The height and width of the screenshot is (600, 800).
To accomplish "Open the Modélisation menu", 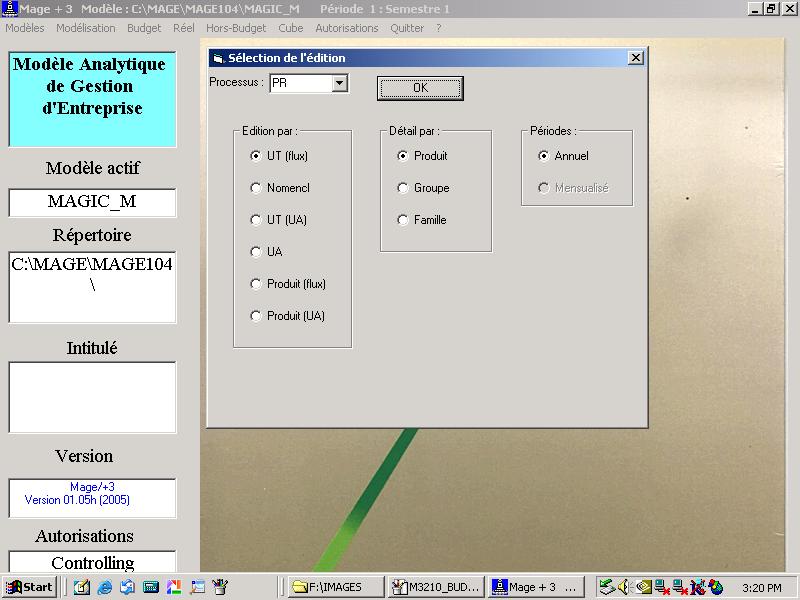I will pyautogui.click(x=86, y=28).
